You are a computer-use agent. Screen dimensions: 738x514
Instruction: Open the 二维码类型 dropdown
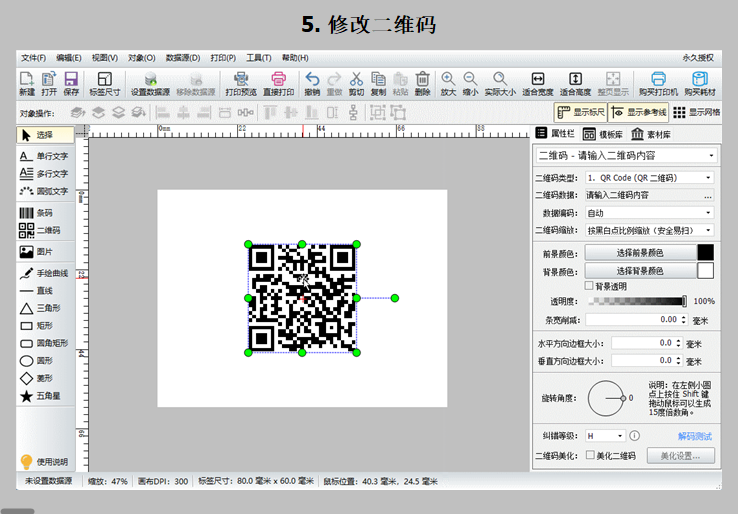point(650,178)
